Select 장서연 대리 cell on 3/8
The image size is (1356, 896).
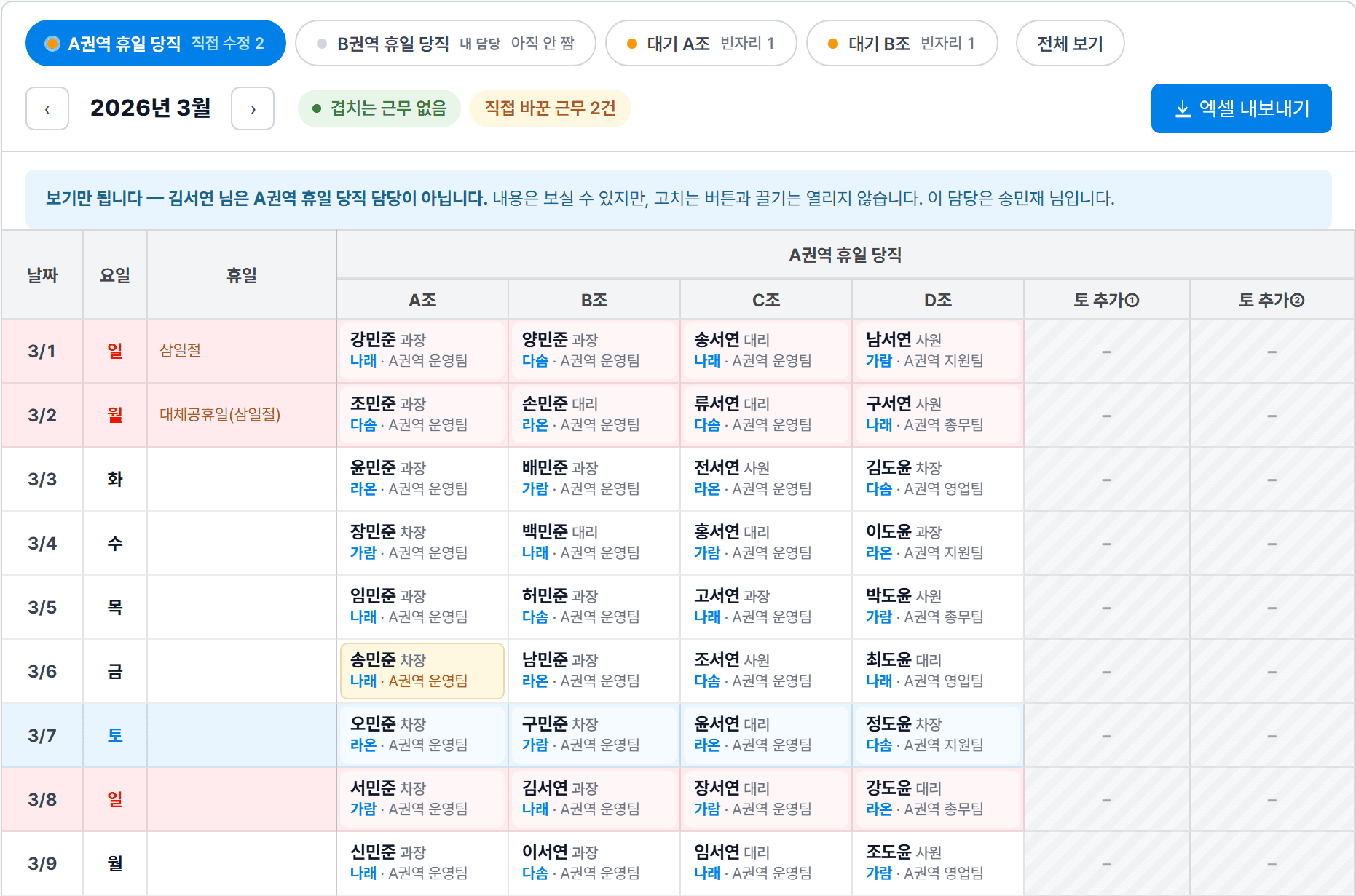766,798
